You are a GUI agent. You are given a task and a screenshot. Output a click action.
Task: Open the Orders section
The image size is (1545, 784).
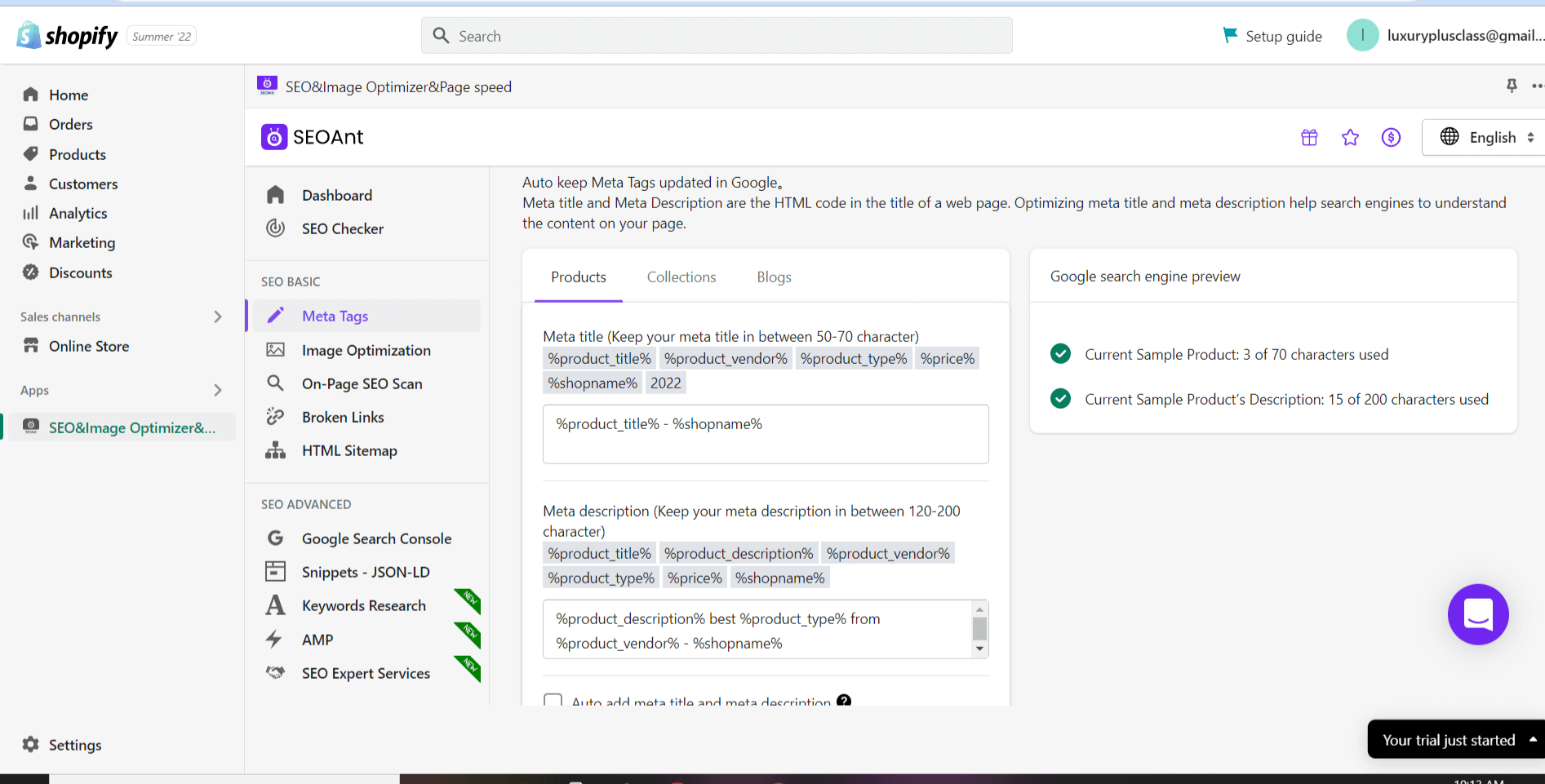70,124
